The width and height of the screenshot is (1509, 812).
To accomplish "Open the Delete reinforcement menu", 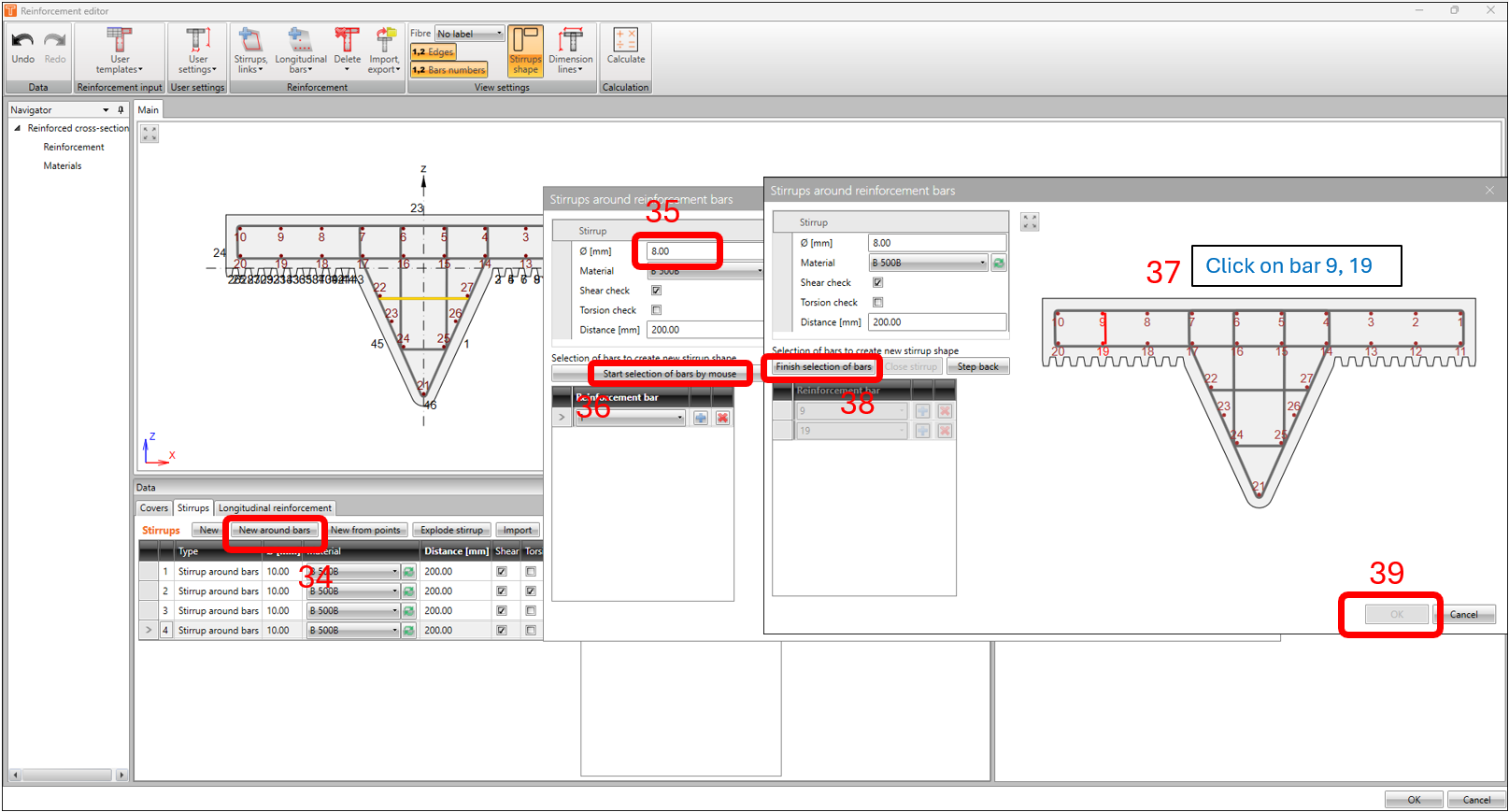I will (347, 51).
